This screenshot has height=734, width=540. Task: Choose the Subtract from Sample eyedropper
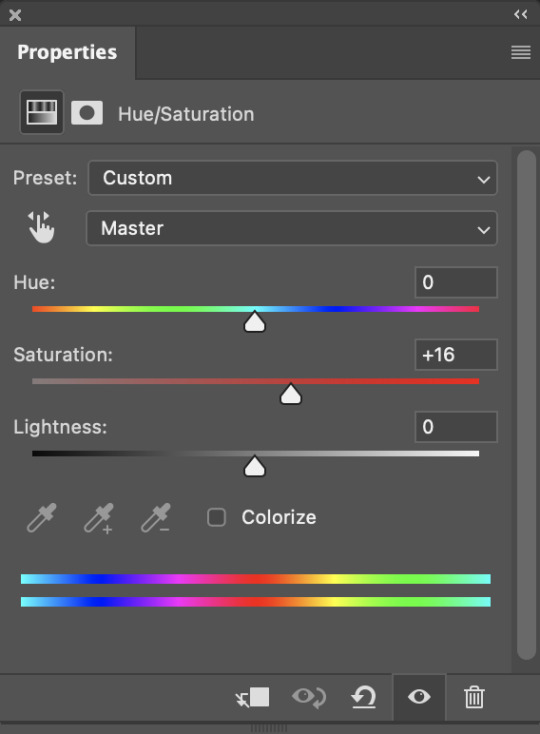[156, 518]
